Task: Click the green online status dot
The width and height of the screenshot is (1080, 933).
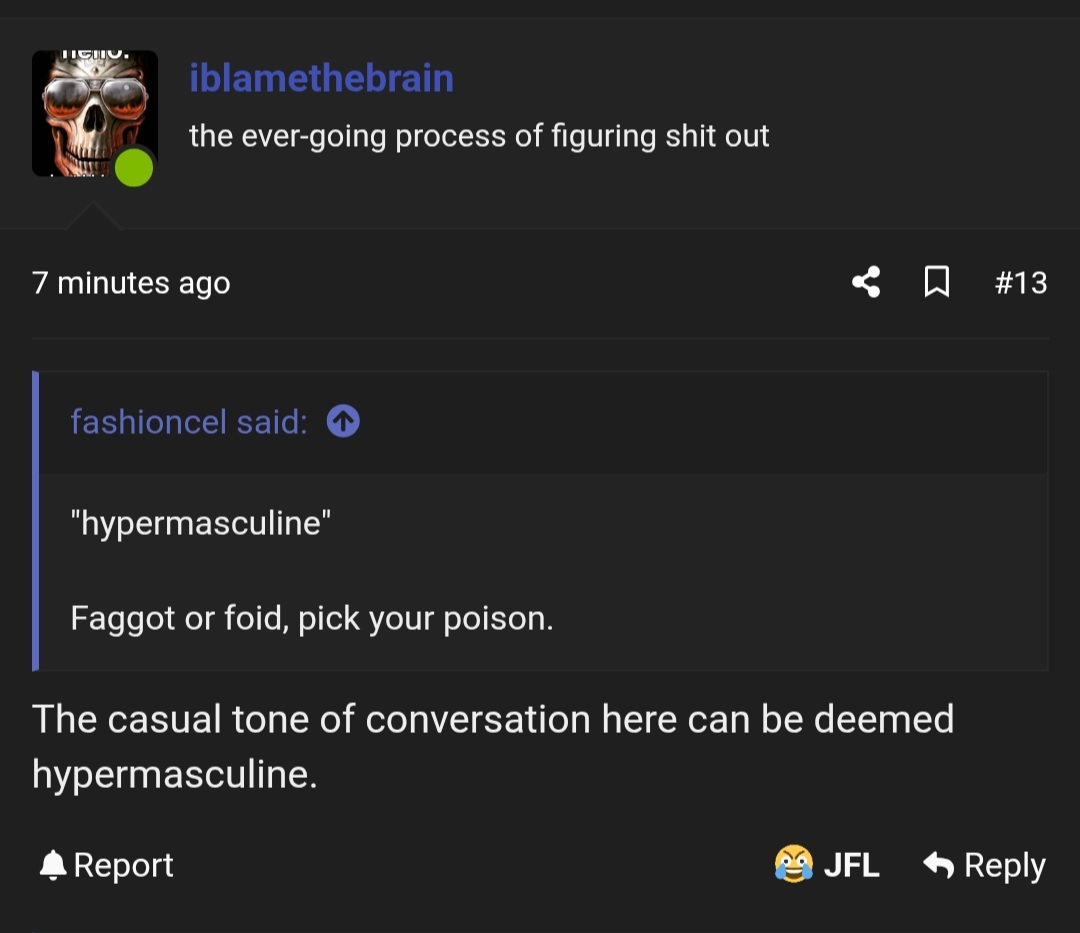Action: (x=134, y=167)
